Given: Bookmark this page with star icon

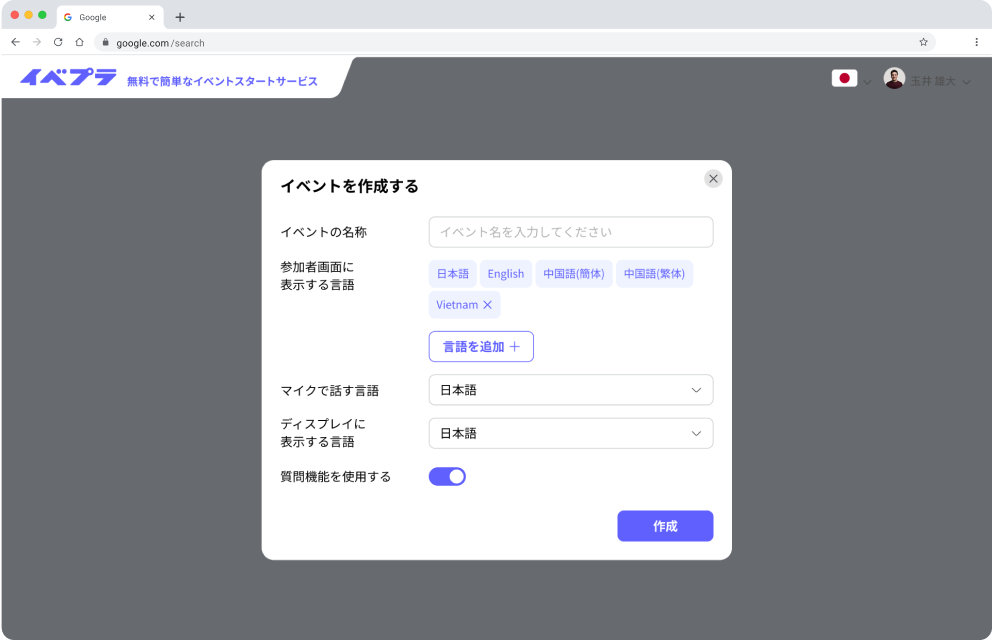Looking at the screenshot, I should click(x=923, y=42).
